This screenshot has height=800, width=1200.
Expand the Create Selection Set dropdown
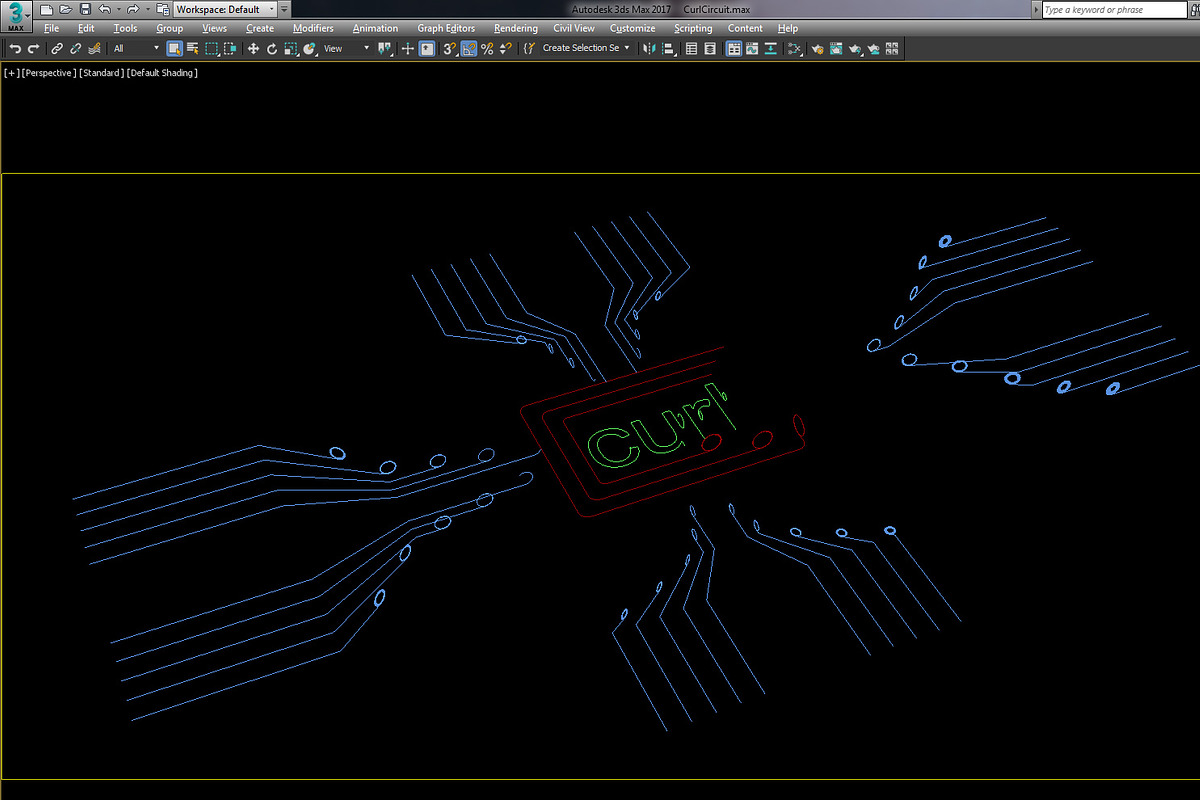[586, 48]
